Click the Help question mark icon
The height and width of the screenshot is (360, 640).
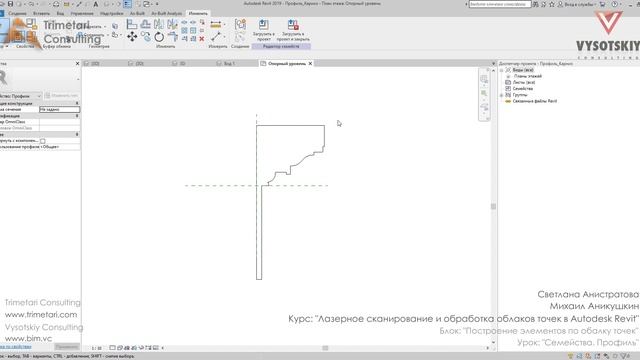615,4
